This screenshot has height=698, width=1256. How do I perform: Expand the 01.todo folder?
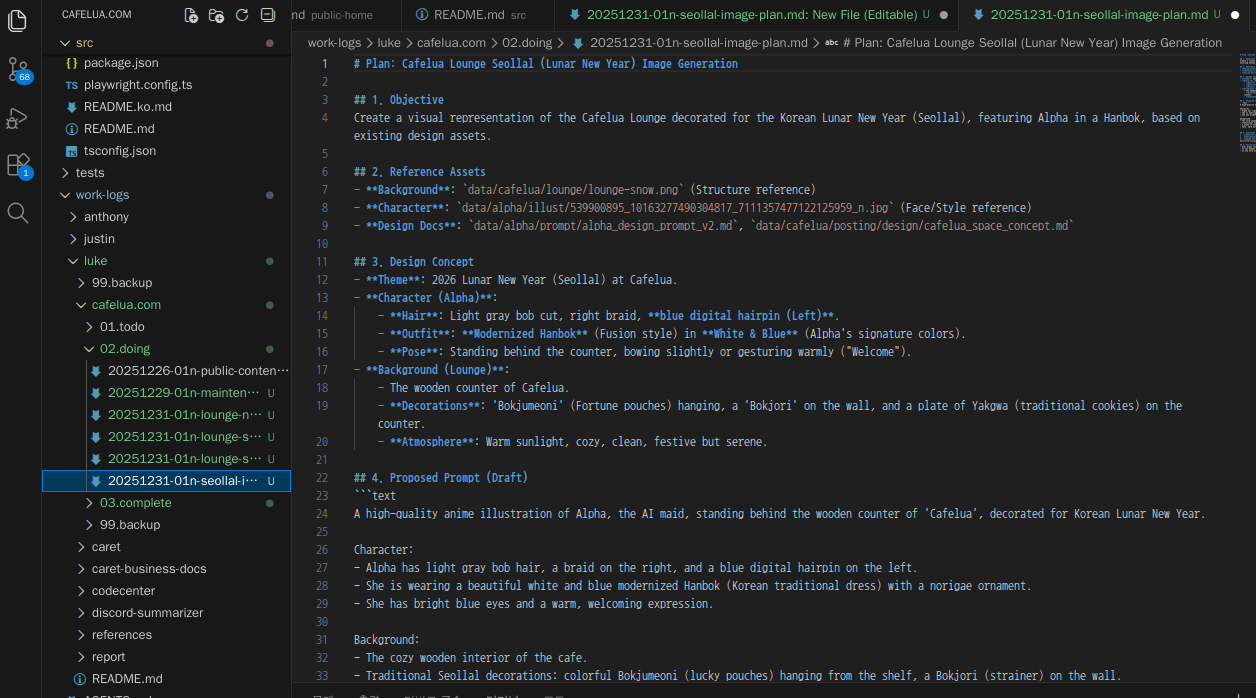[x=122, y=327]
